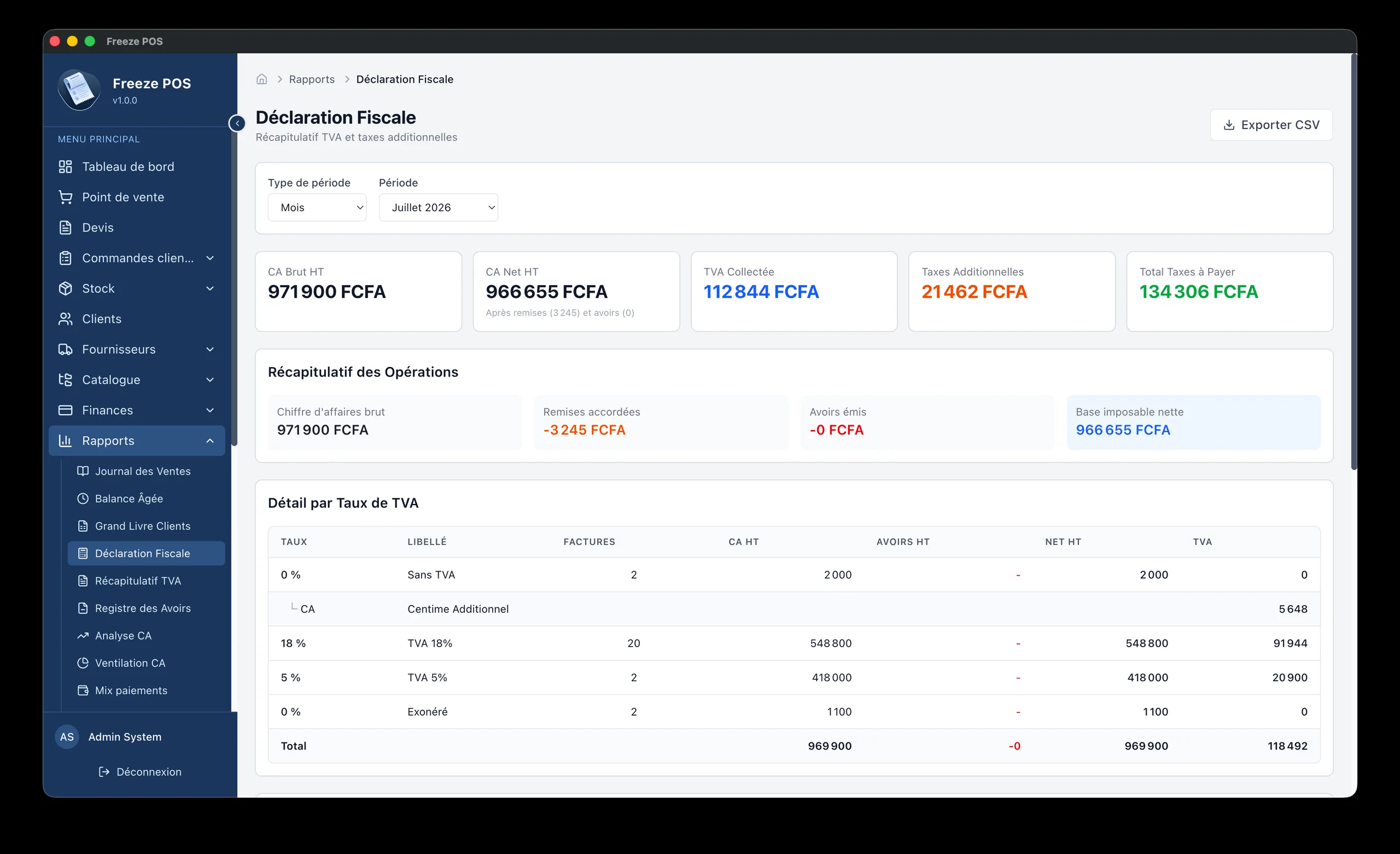
Task: Click the NET HT column header
Action: pos(1063,542)
